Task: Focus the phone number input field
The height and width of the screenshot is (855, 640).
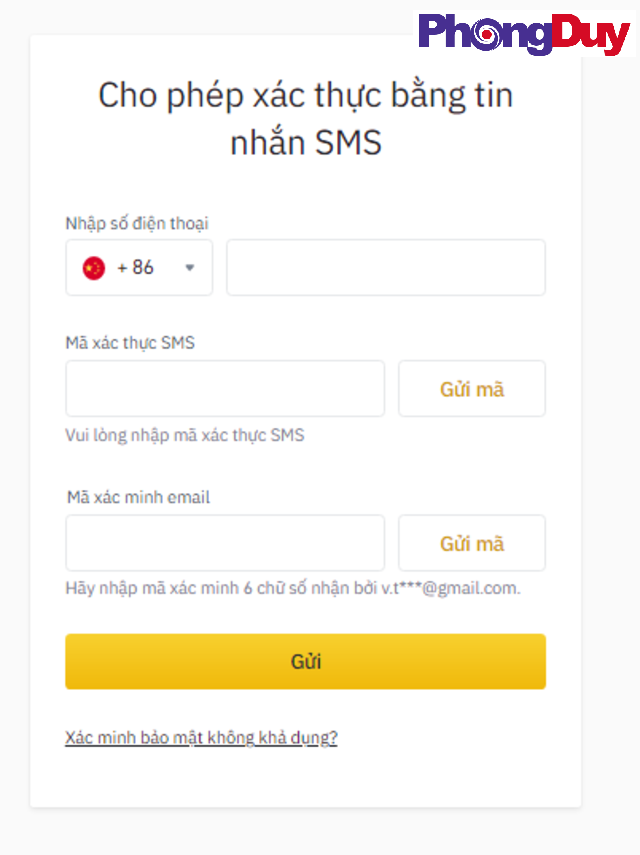Action: click(385, 268)
